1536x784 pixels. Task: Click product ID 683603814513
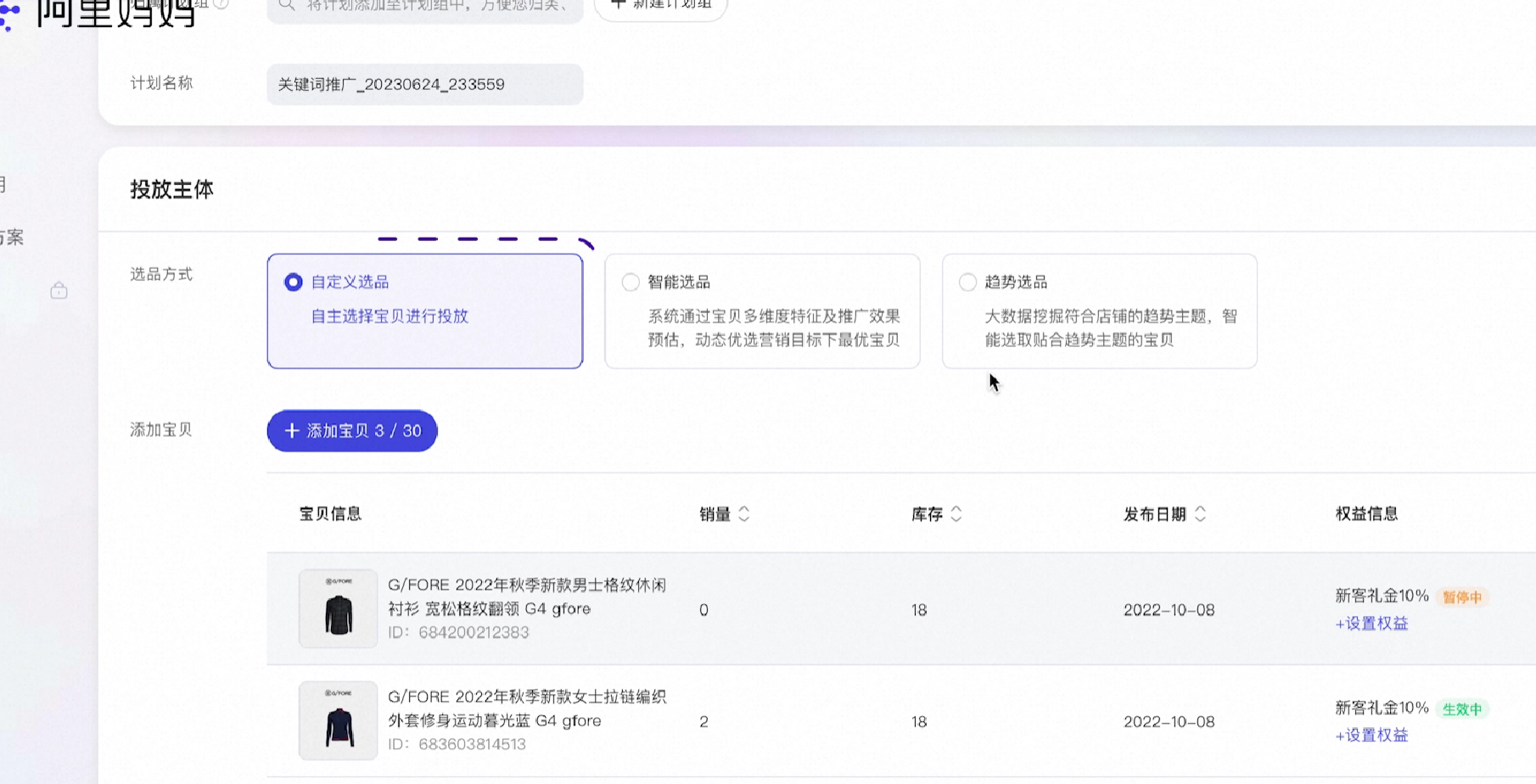[472, 744]
